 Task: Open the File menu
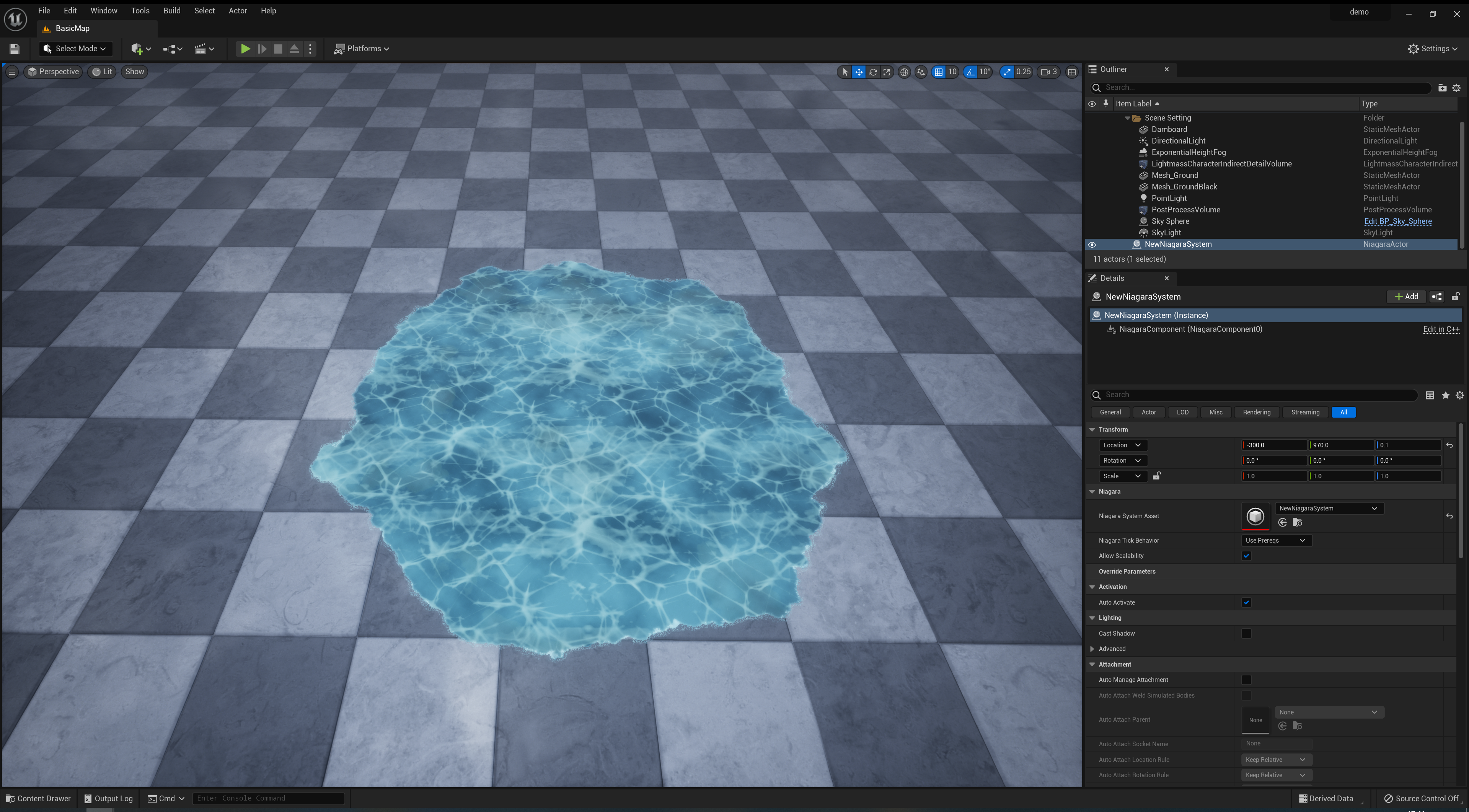point(44,11)
